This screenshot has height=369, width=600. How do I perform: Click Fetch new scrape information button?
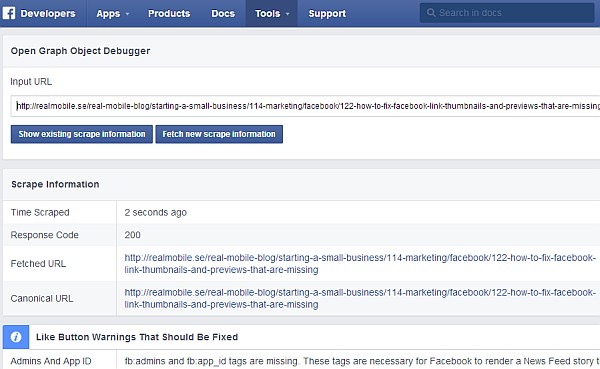tap(219, 134)
